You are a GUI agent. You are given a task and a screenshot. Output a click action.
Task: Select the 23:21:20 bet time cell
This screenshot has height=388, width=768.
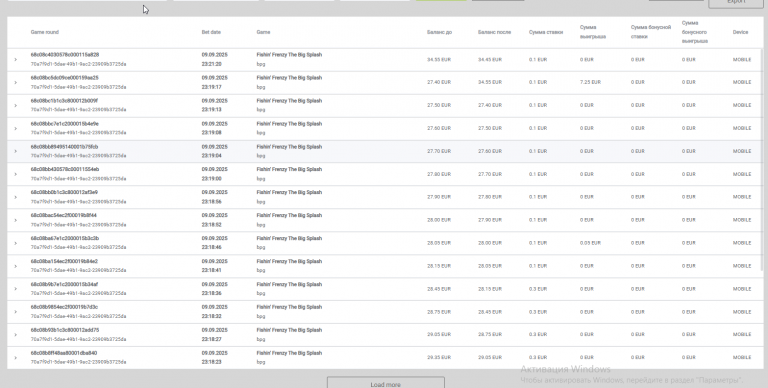(211, 64)
